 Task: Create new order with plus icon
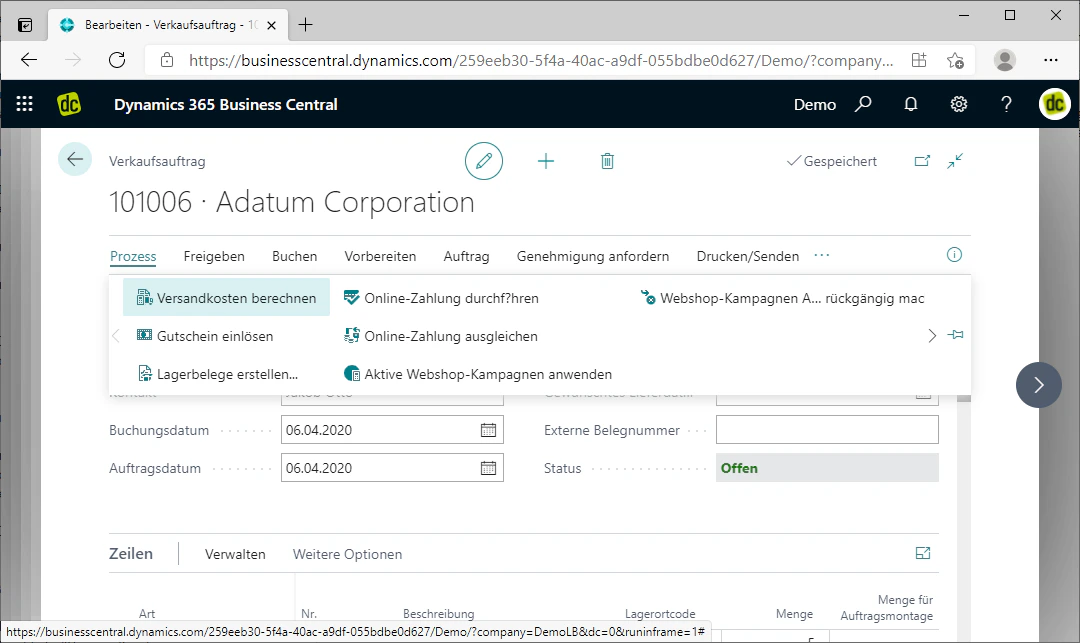(546, 161)
